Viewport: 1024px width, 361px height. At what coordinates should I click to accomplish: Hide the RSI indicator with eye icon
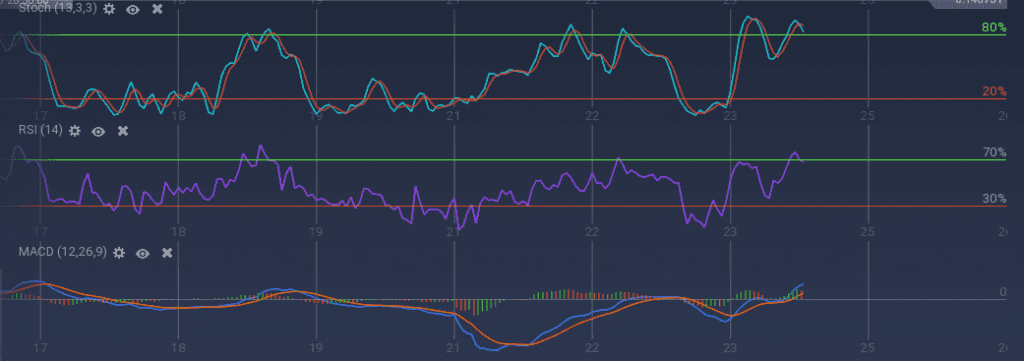click(x=99, y=131)
